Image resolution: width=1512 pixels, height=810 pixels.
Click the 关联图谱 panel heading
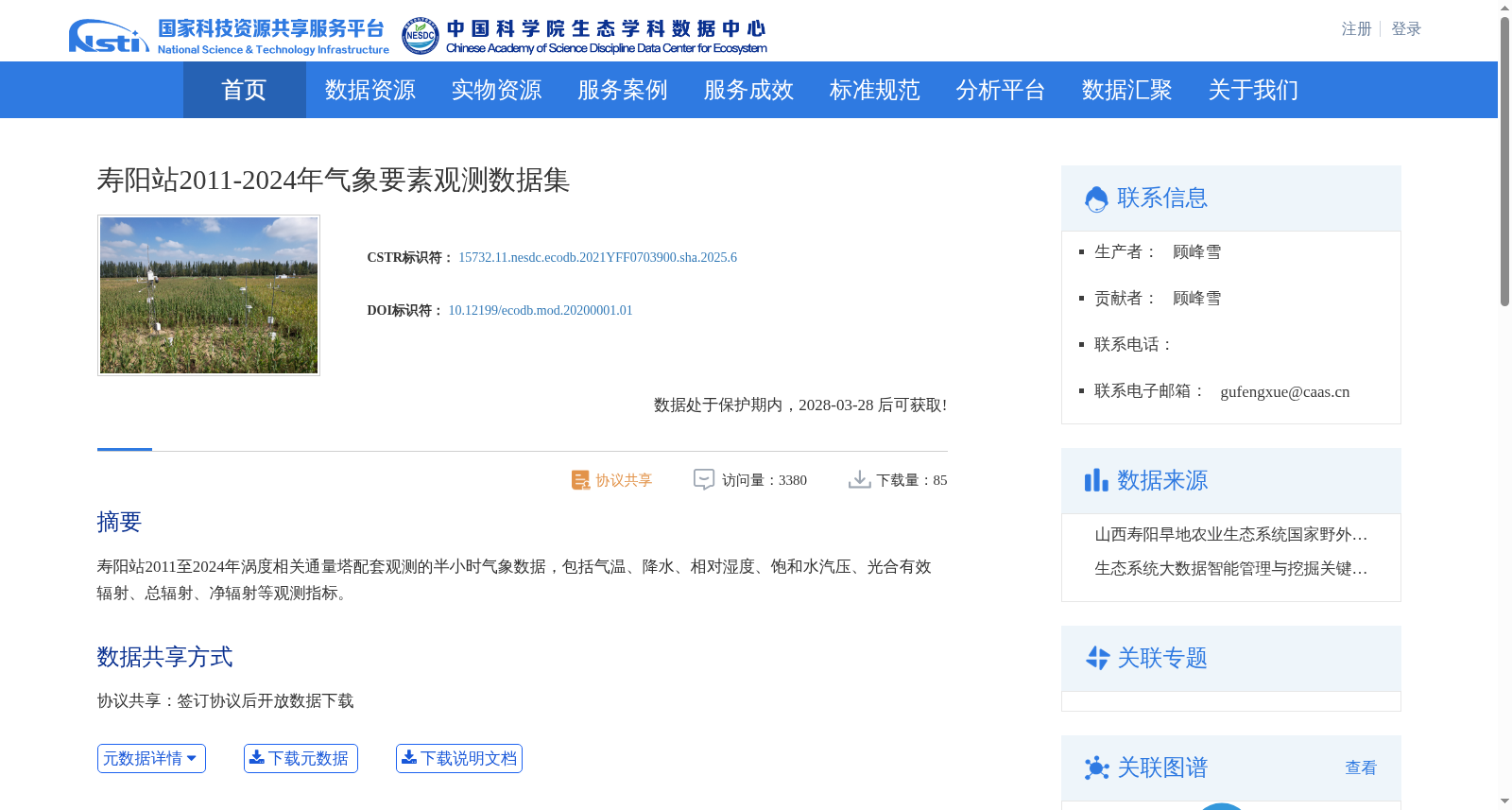1162,767
